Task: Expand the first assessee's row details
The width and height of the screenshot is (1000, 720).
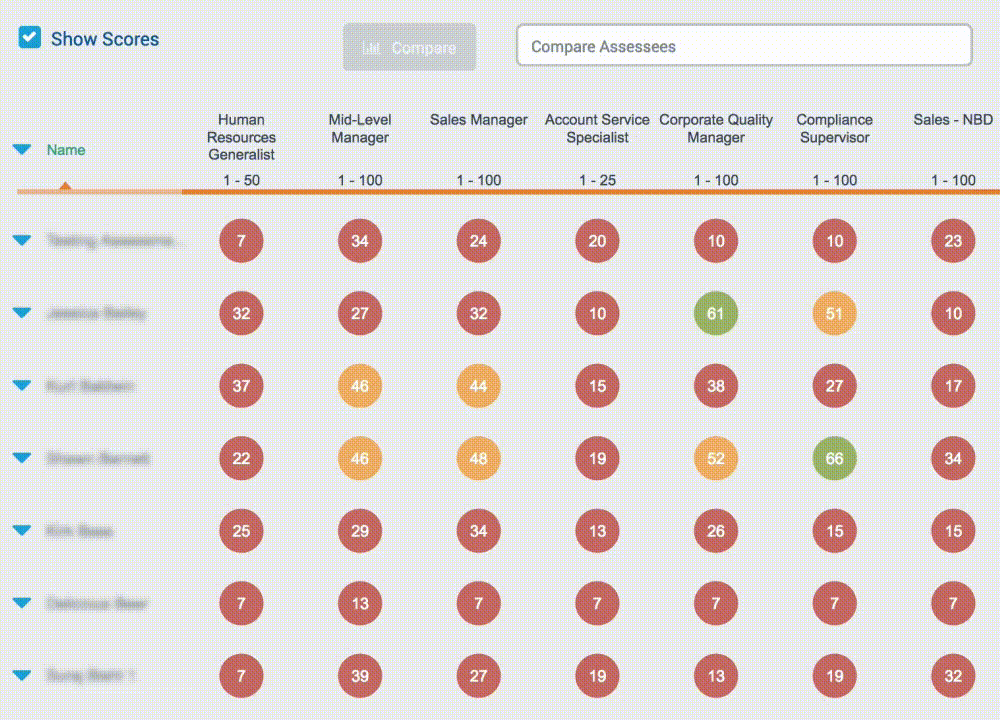Action: coord(21,240)
